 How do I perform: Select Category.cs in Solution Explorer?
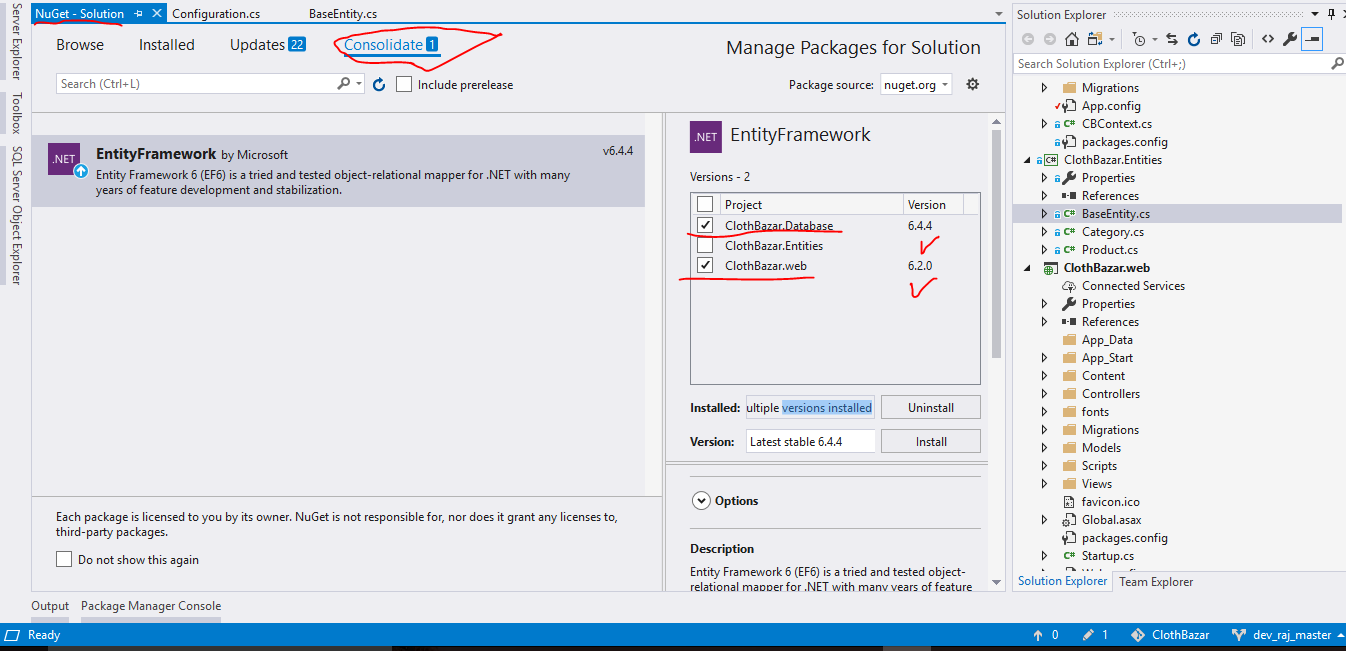1112,232
